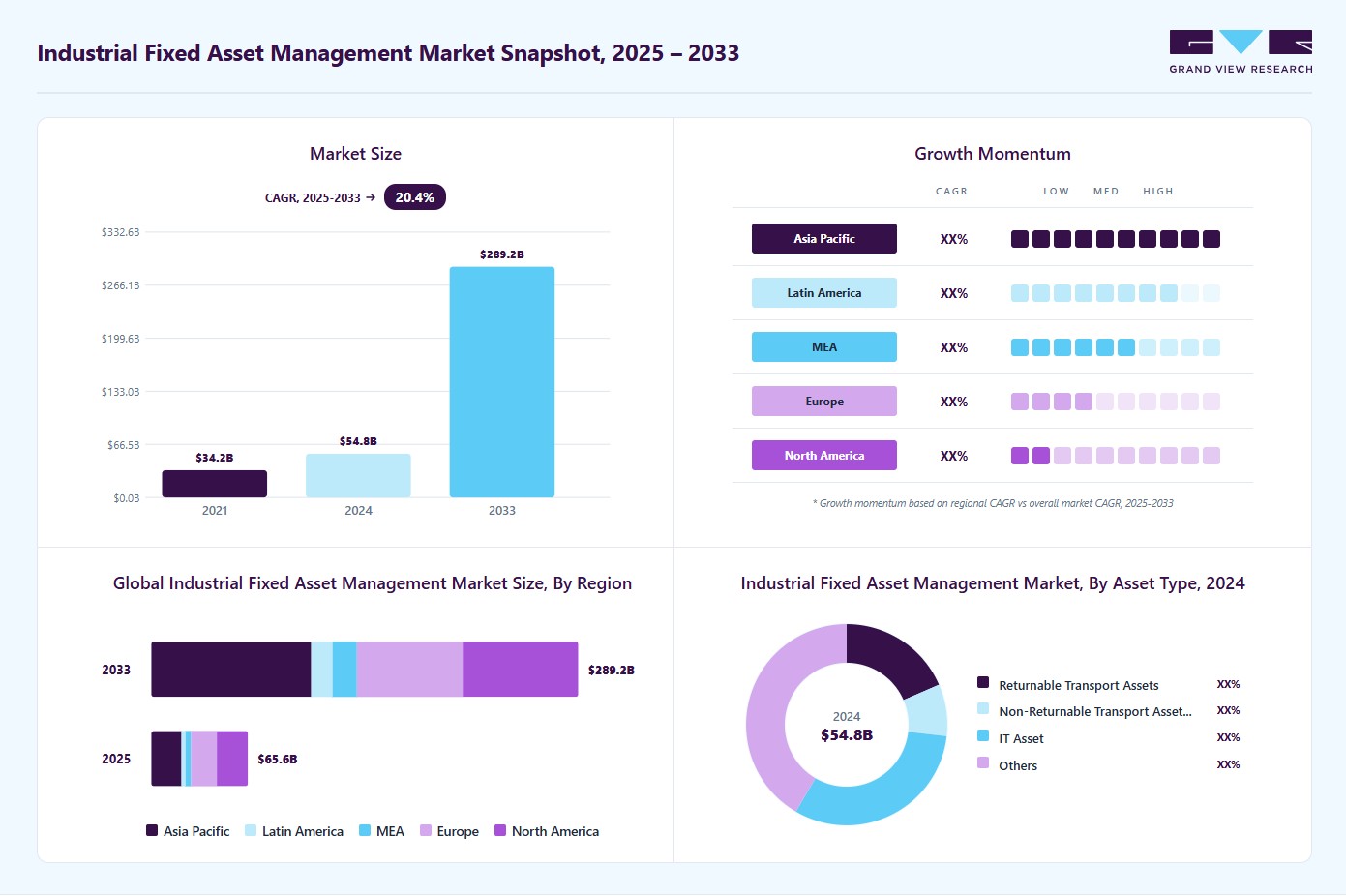Click the Industrial Fixed Asset Management page title
Image resolution: width=1346 pixels, height=896 pixels.
(388, 53)
